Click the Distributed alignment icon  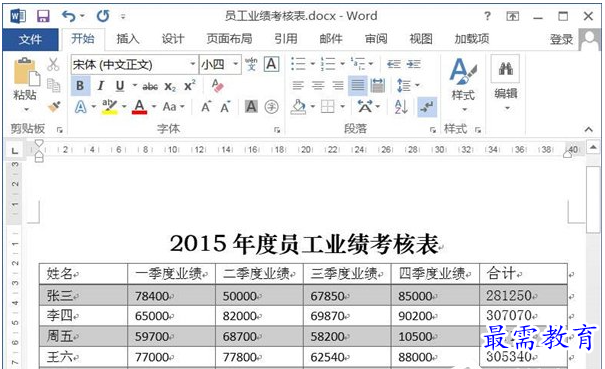click(x=377, y=85)
